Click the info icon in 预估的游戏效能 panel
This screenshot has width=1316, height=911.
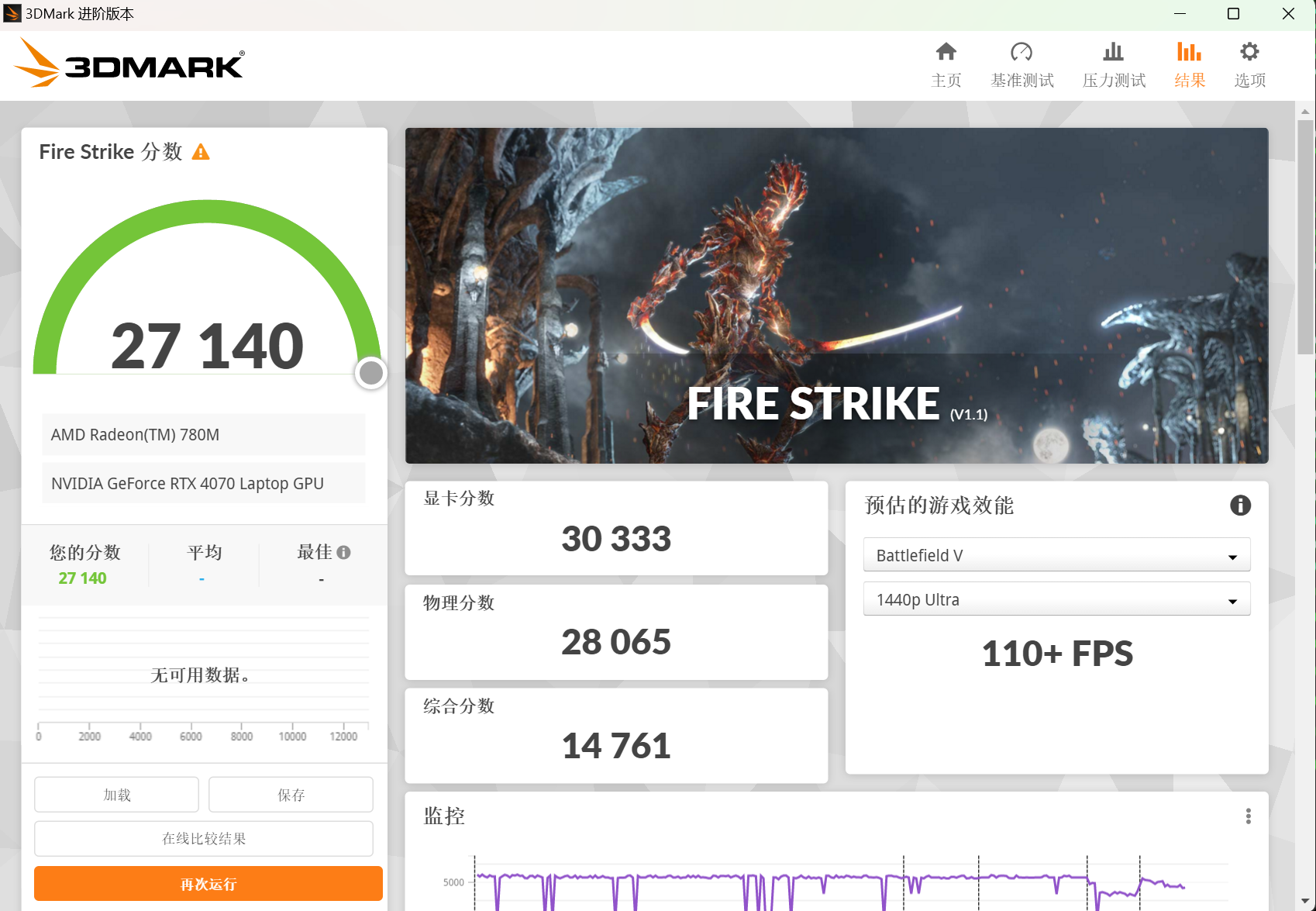click(x=1240, y=506)
